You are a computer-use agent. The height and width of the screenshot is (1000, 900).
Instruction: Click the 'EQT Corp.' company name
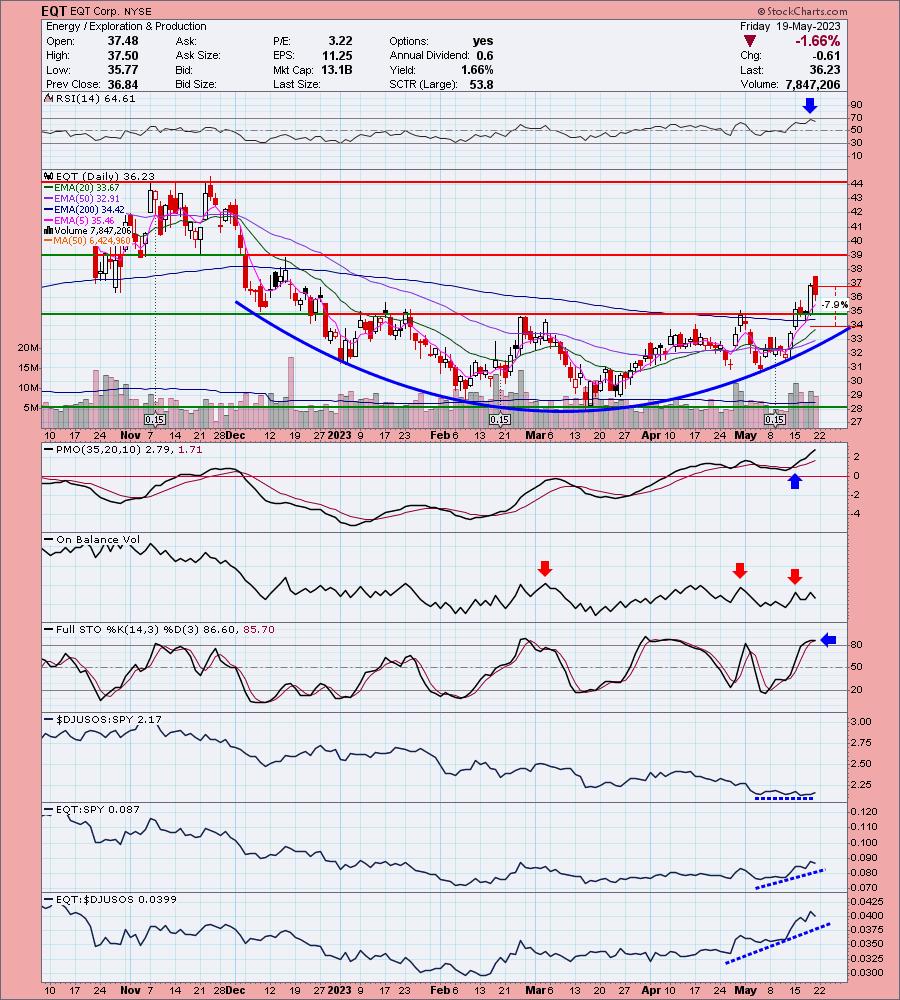(x=94, y=11)
